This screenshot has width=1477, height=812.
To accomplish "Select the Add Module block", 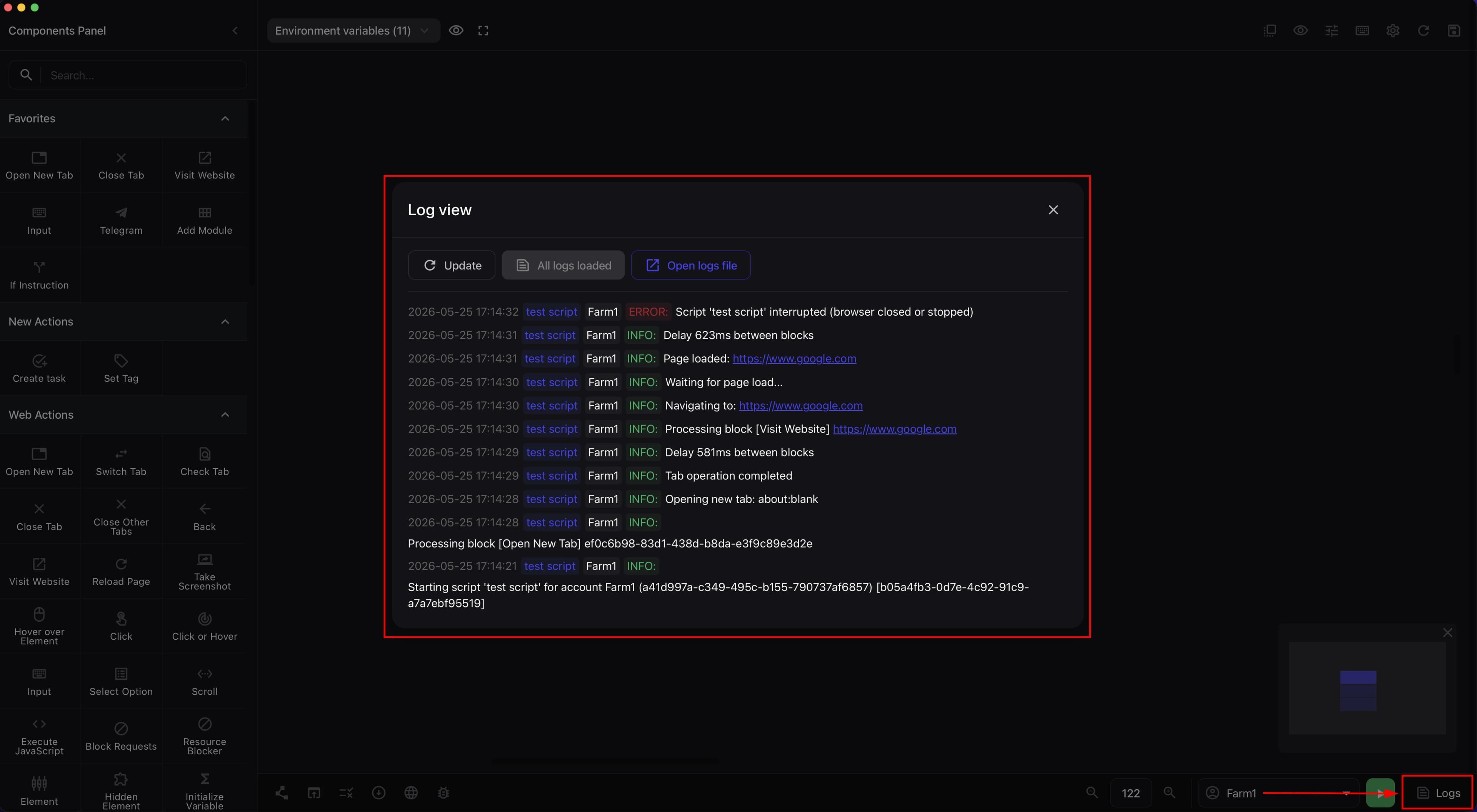I will [x=205, y=221].
